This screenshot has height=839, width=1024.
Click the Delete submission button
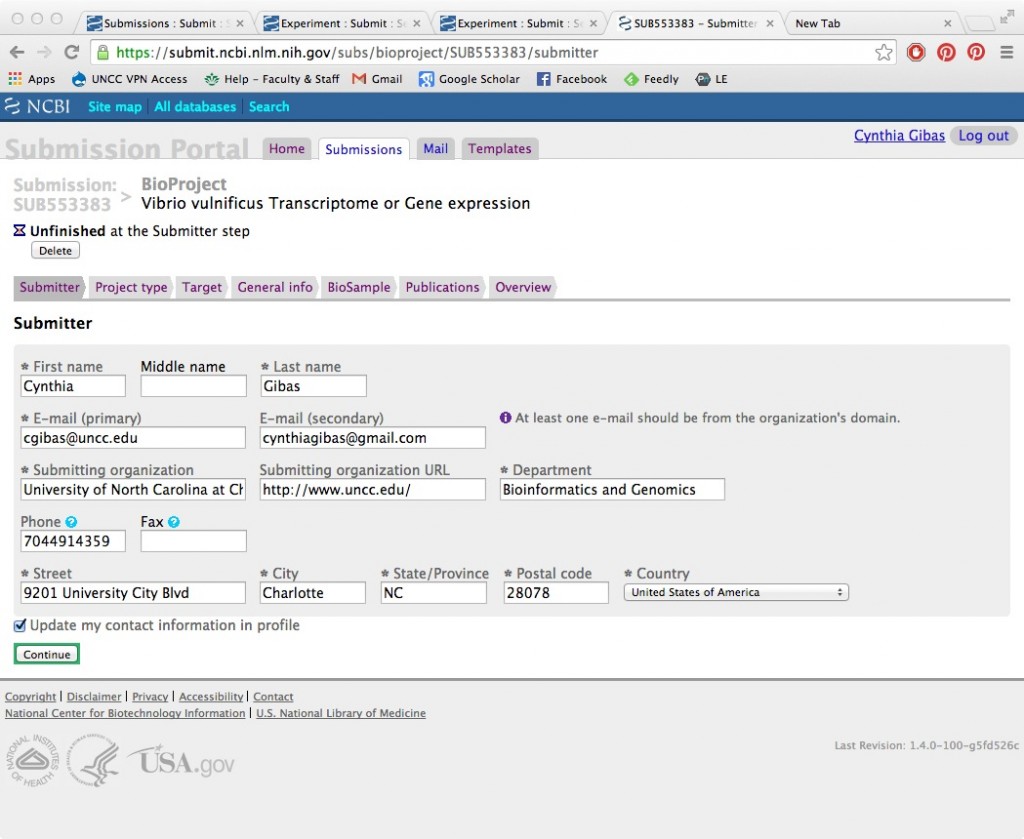pyautogui.click(x=55, y=251)
